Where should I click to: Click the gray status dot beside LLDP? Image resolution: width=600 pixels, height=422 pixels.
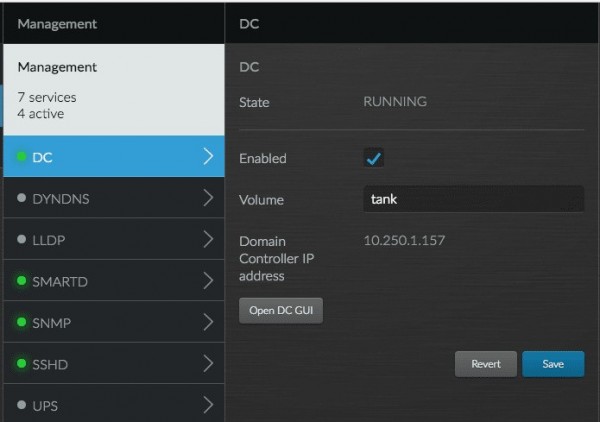click(22, 239)
